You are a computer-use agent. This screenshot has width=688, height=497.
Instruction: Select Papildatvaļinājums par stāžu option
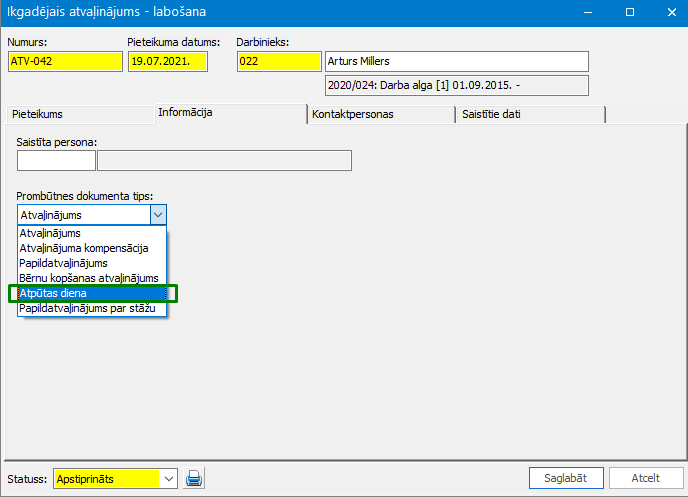tap(92, 308)
